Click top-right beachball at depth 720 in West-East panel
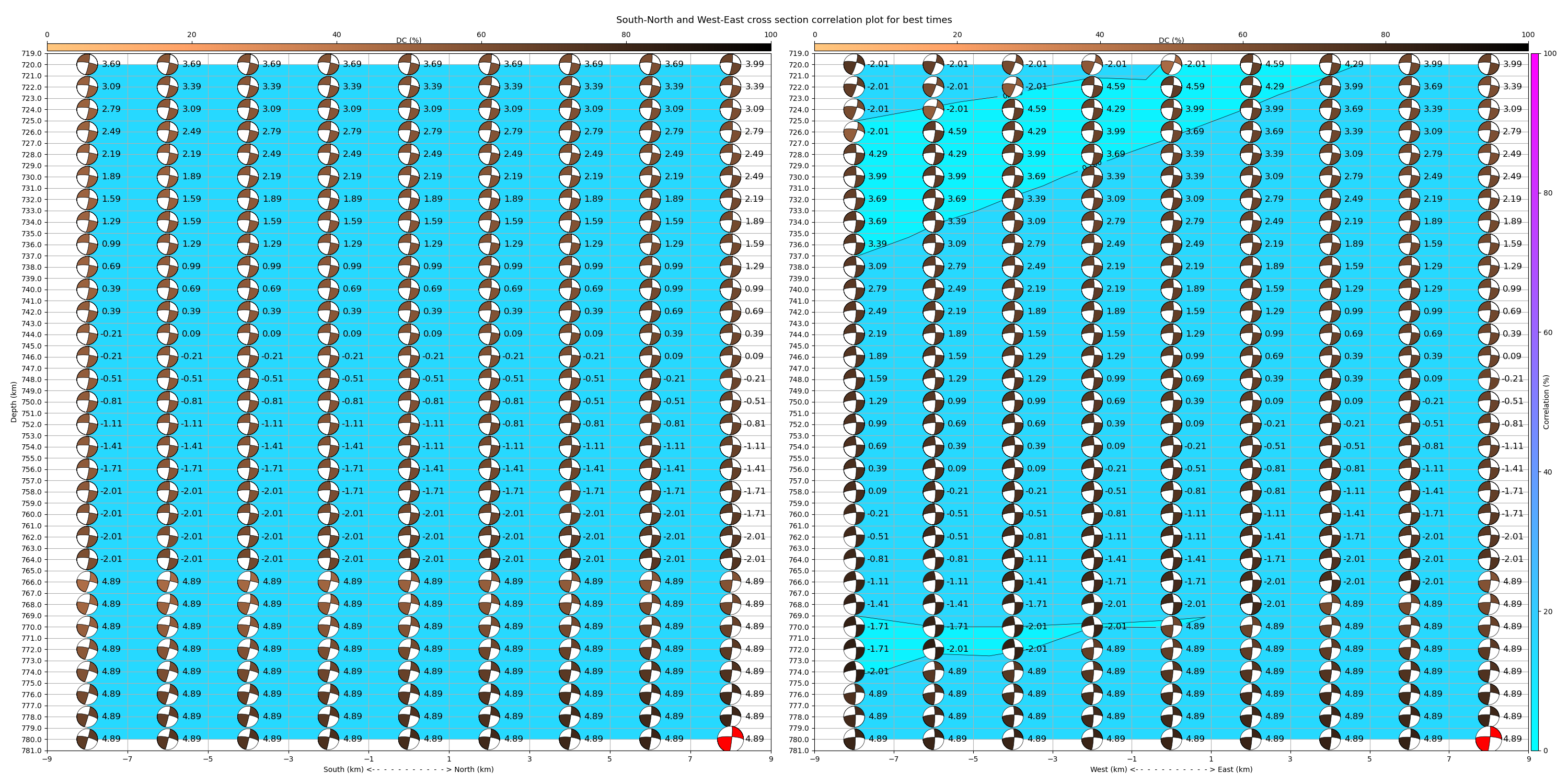The width and height of the screenshot is (1568, 784). [1489, 64]
